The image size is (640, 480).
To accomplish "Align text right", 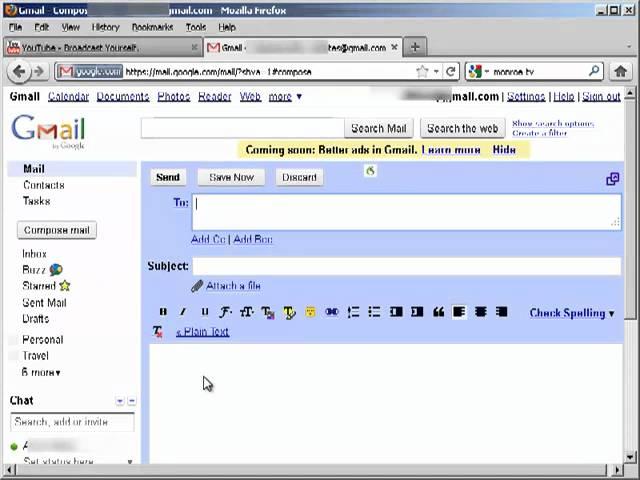I will pos(502,312).
